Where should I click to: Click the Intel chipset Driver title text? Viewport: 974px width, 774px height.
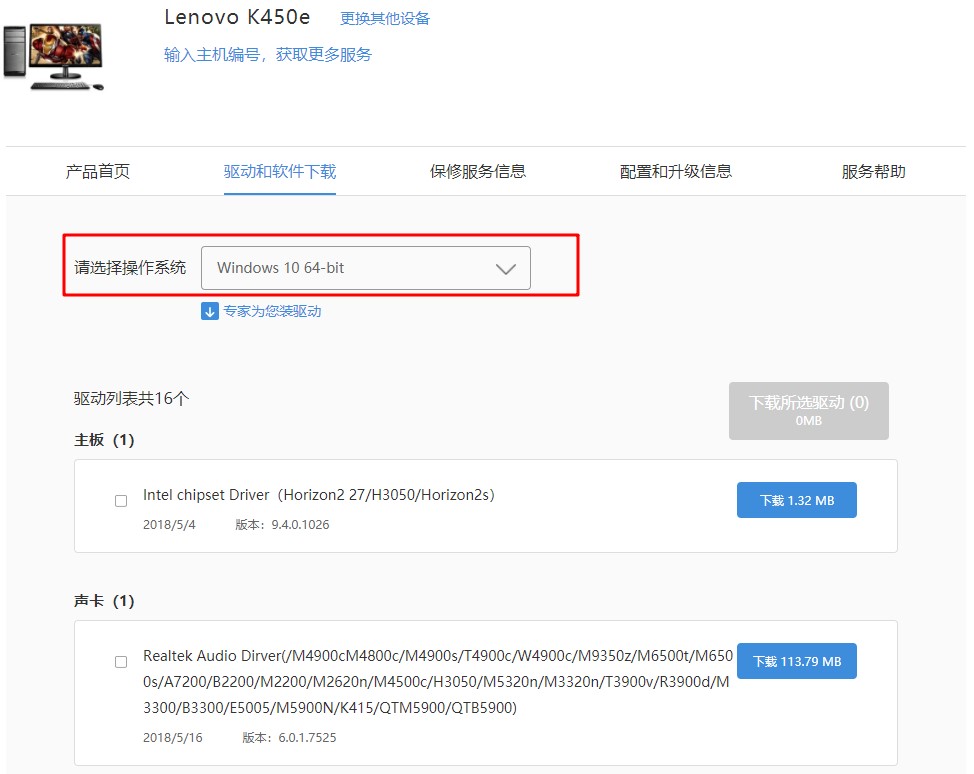pos(318,495)
